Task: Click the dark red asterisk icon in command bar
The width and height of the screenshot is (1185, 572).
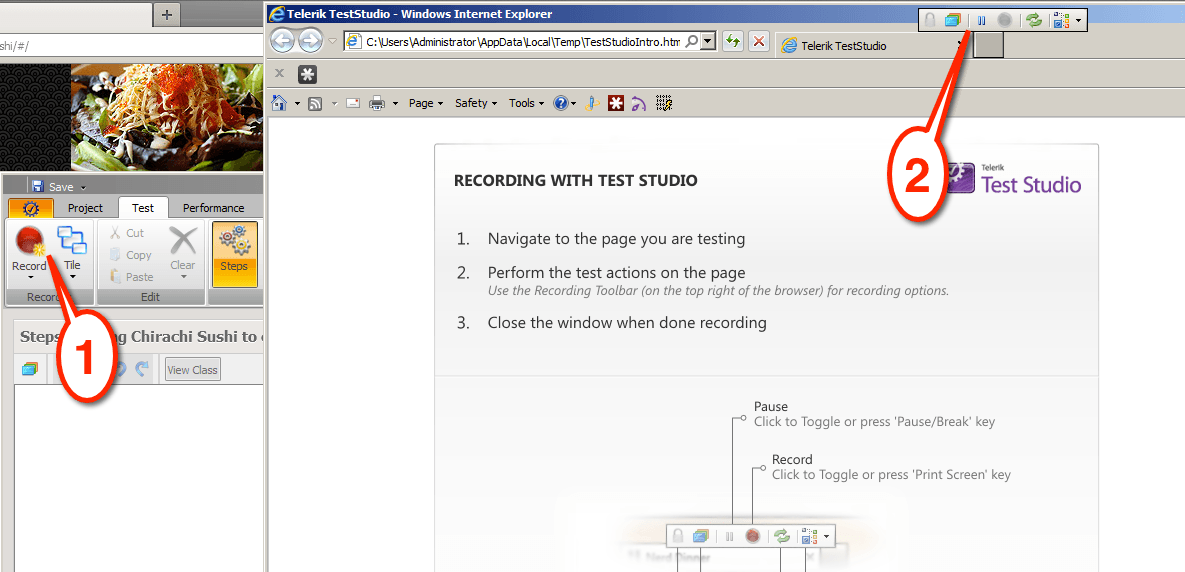Action: click(616, 104)
